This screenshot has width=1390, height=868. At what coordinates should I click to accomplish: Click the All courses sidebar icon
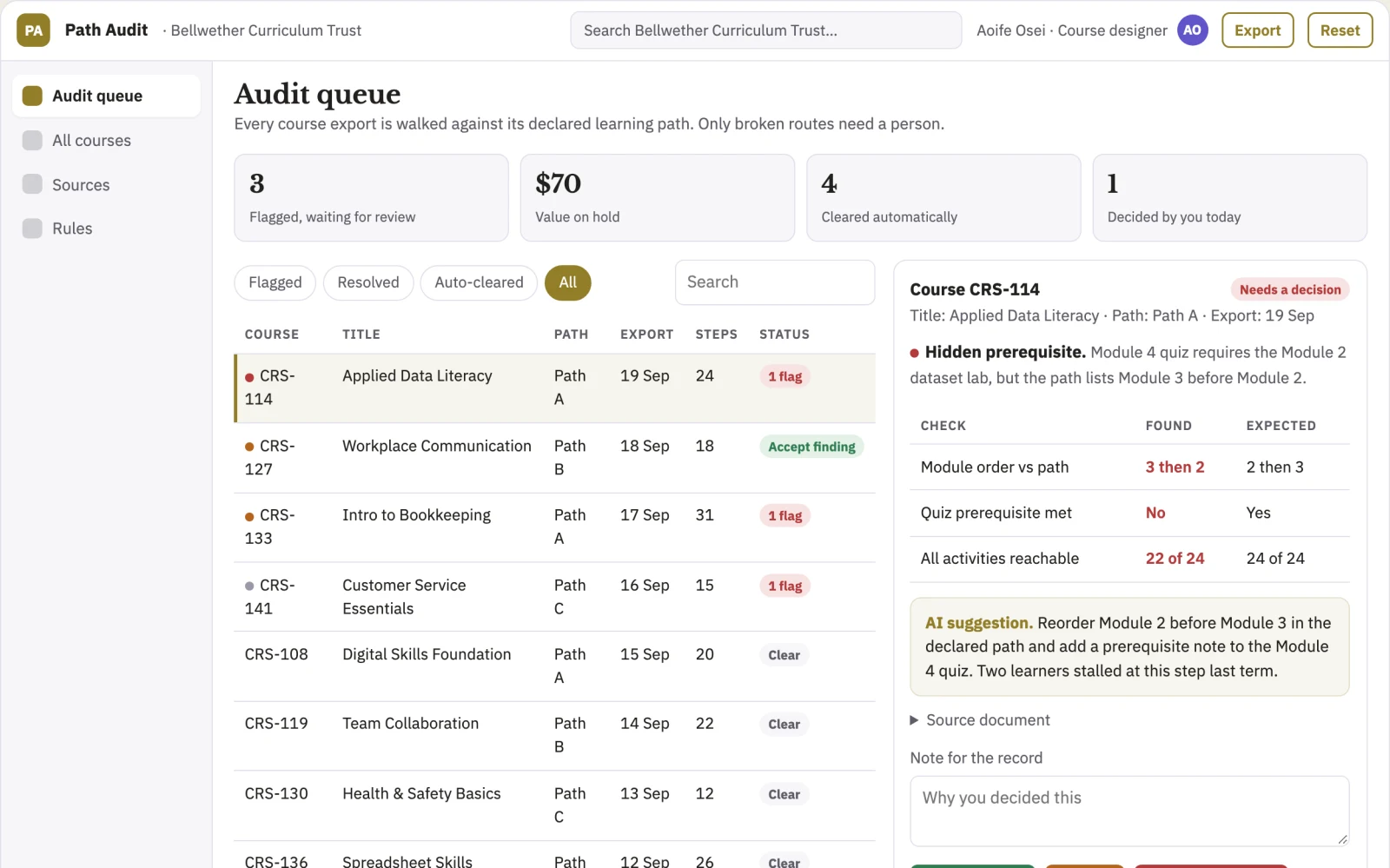[x=32, y=140]
